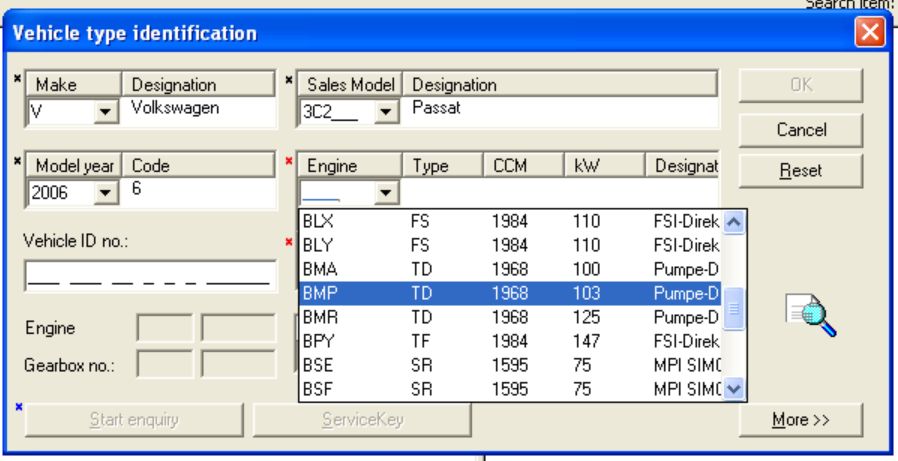Click the engine list scrollbar thumb

[x=734, y=308]
